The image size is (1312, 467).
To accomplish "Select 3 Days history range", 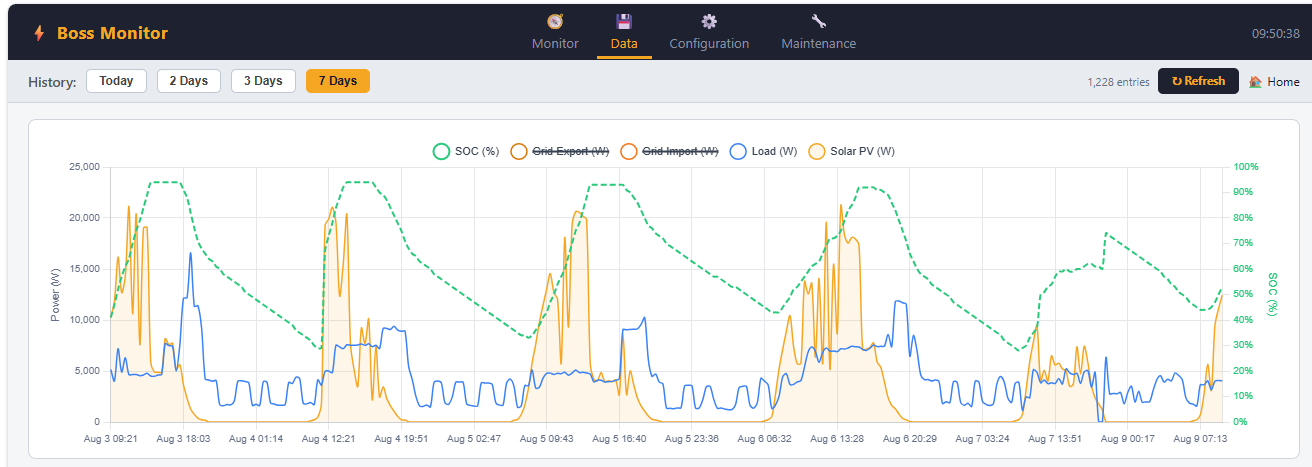I will pyautogui.click(x=263, y=81).
